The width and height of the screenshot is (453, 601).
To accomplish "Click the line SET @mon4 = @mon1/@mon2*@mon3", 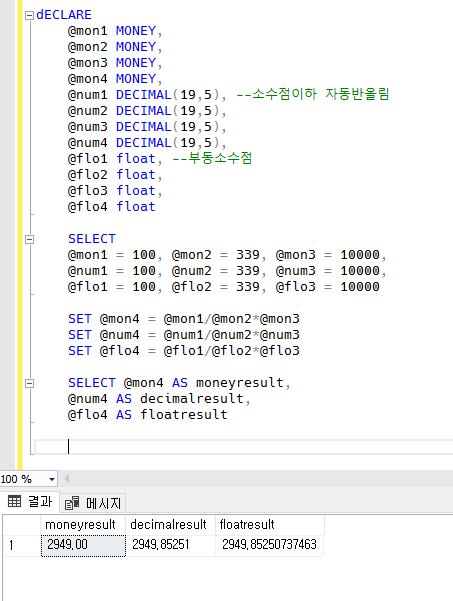I will coord(184,319).
